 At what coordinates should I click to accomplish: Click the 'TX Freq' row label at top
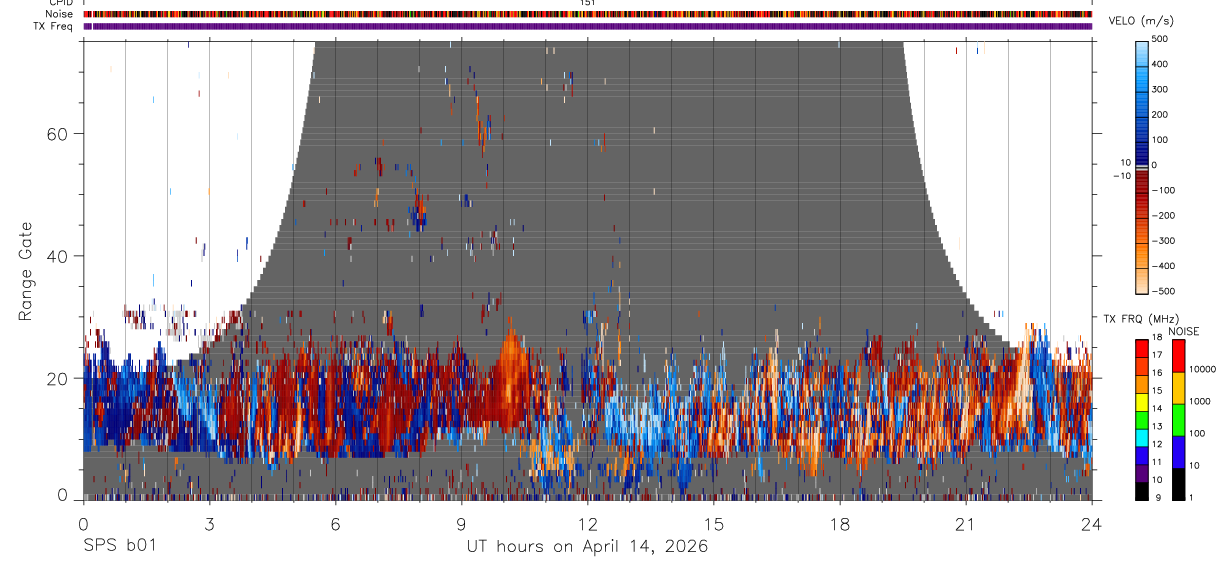54,26
